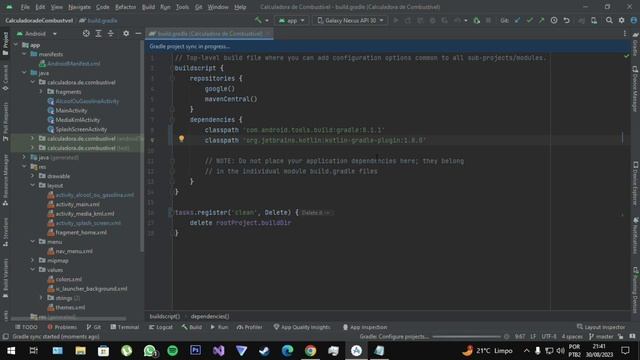Click the Windows Start button
This screenshot has width=640, height=360.
coord(11,351)
